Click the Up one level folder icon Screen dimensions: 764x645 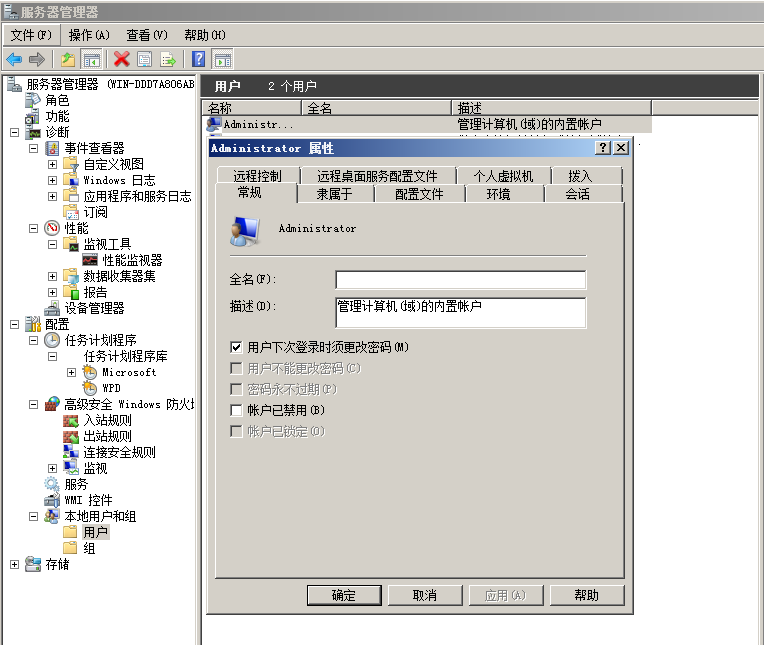pos(68,59)
